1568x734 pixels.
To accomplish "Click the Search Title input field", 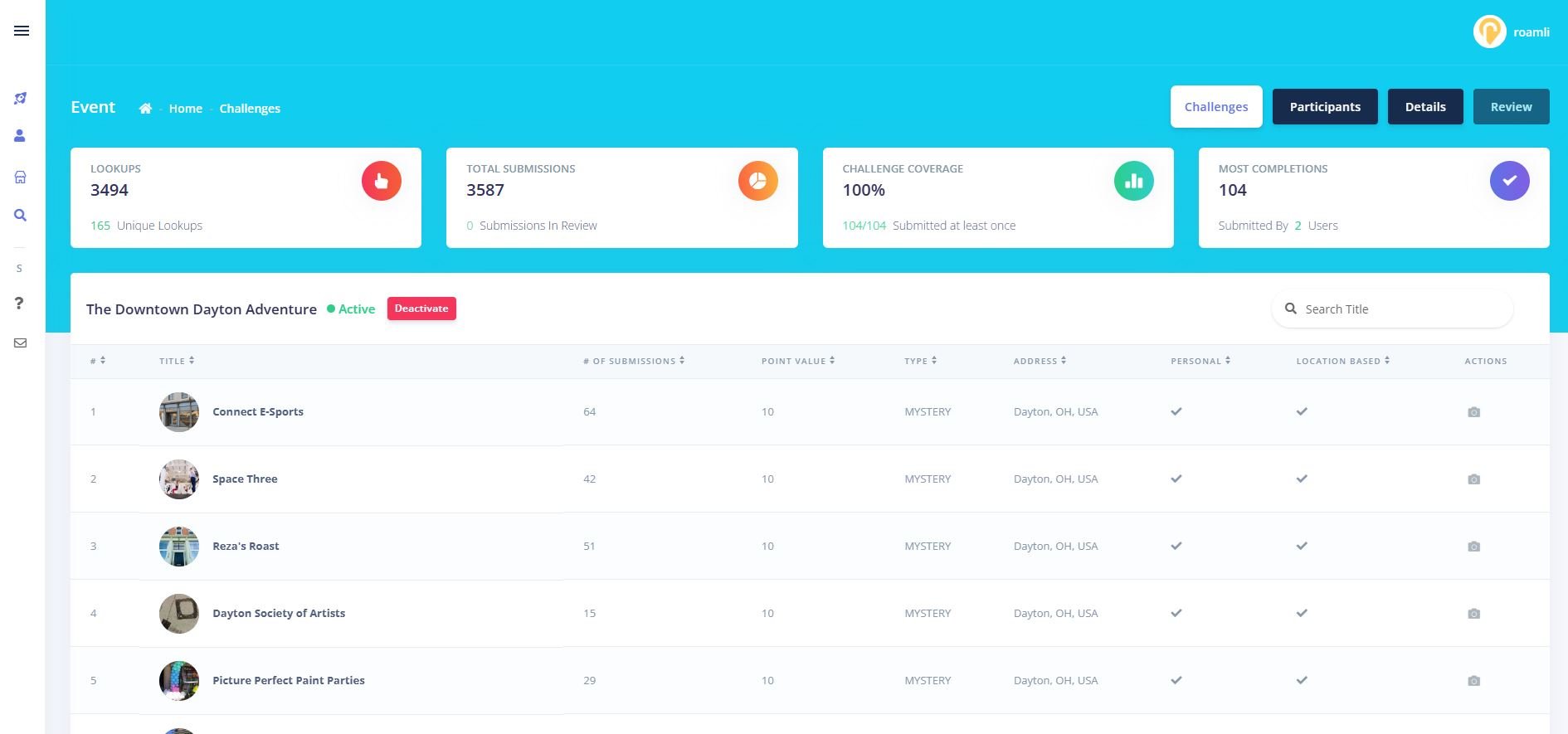I will 1392,309.
